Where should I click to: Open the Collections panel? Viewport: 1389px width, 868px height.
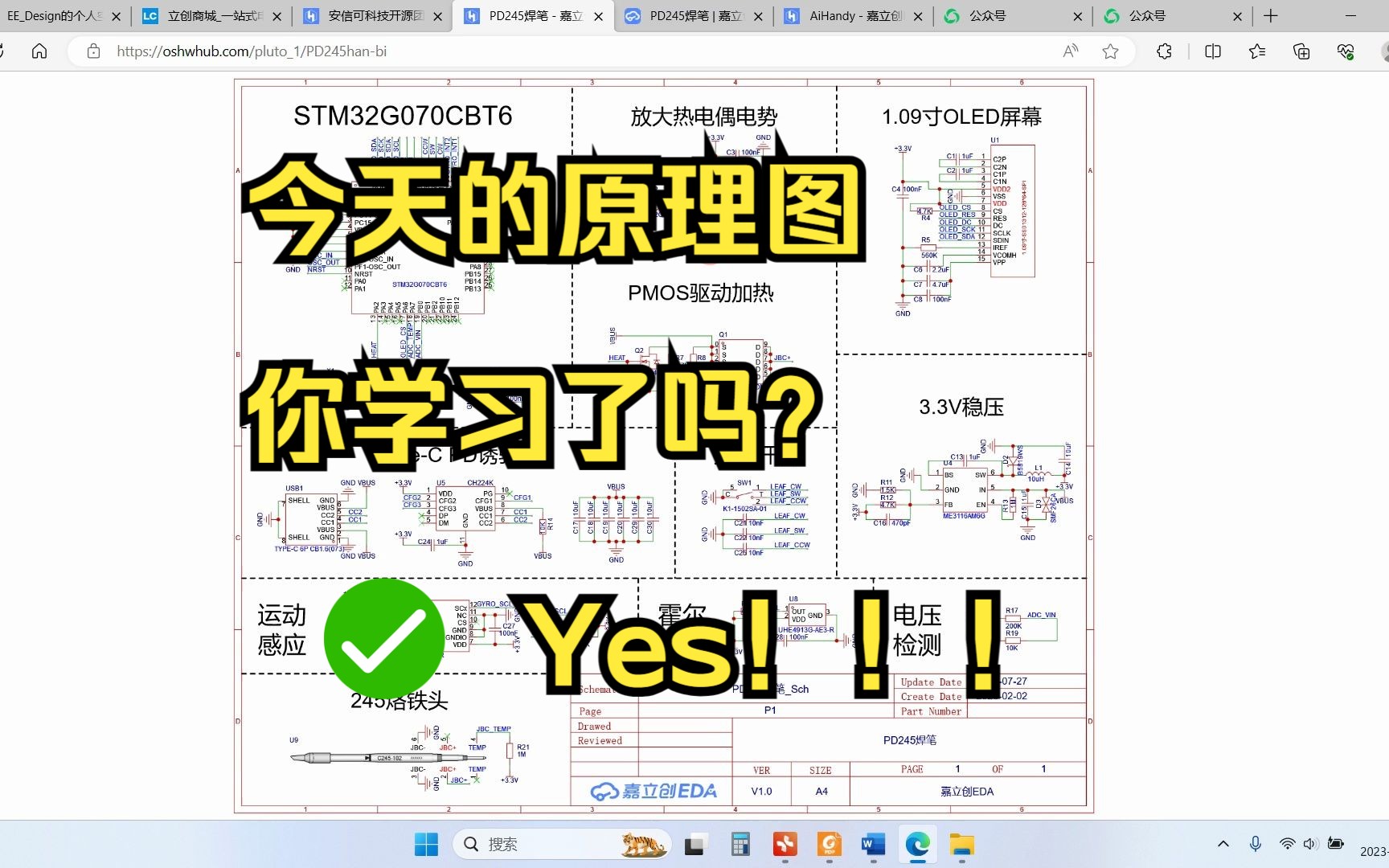pyautogui.click(x=1301, y=51)
